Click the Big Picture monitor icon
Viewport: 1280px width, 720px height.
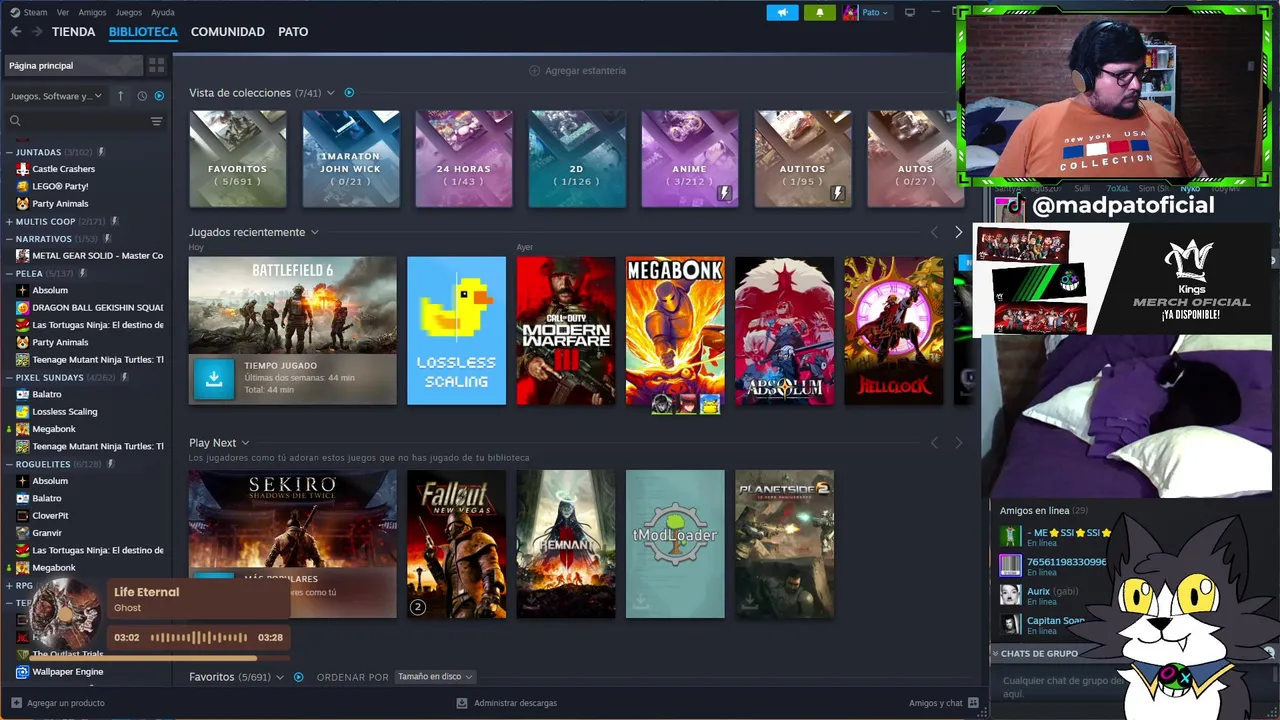point(909,12)
